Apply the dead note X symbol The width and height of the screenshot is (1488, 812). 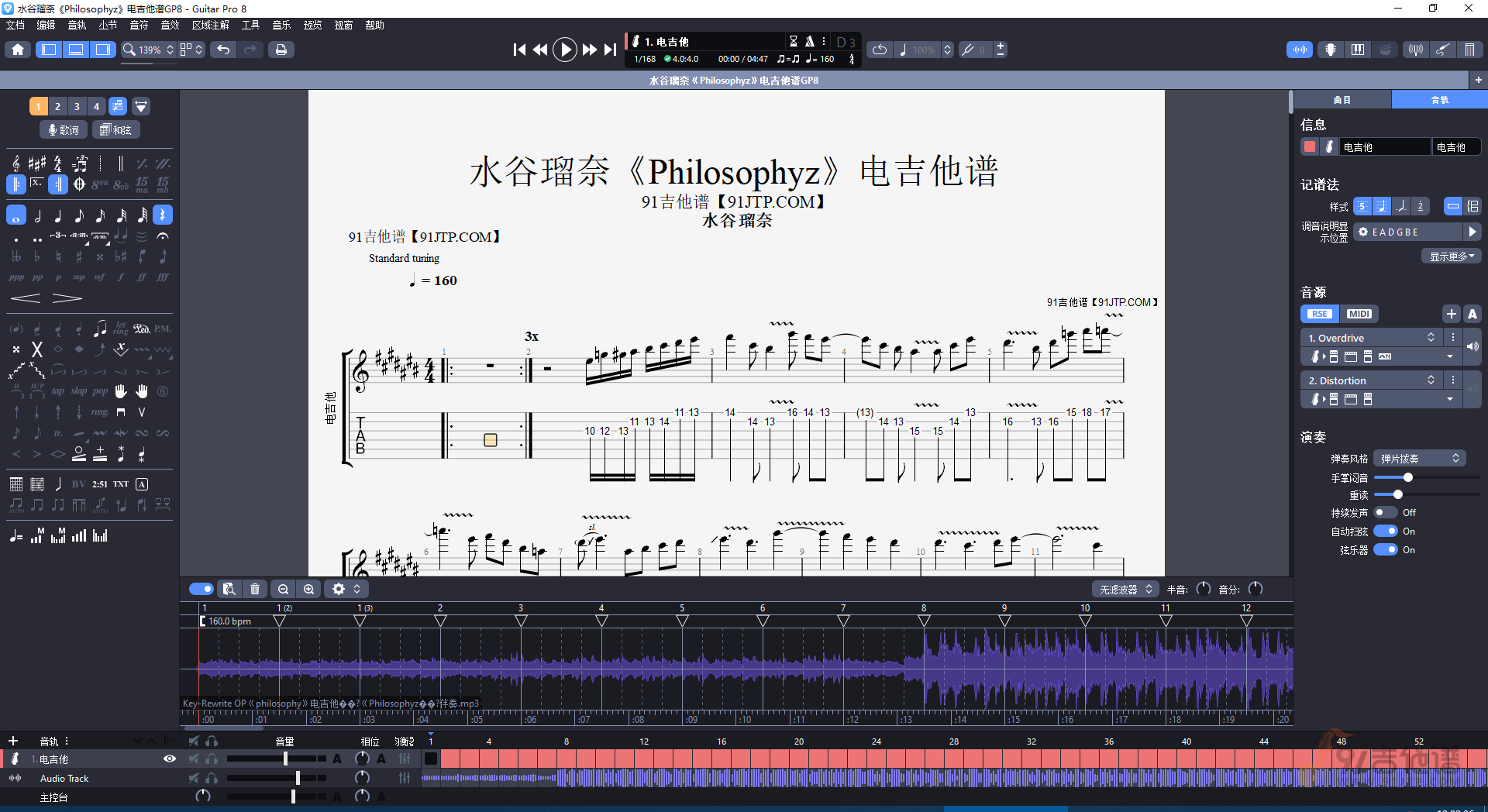pyautogui.click(x=37, y=349)
